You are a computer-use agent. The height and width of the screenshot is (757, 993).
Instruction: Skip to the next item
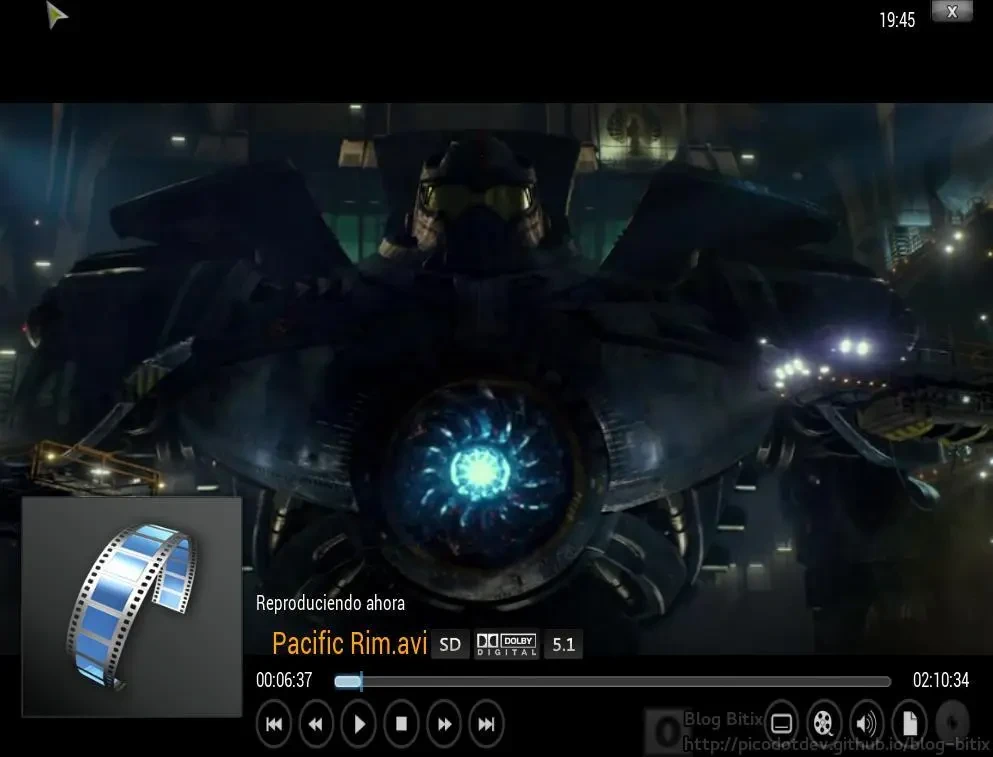click(x=486, y=724)
